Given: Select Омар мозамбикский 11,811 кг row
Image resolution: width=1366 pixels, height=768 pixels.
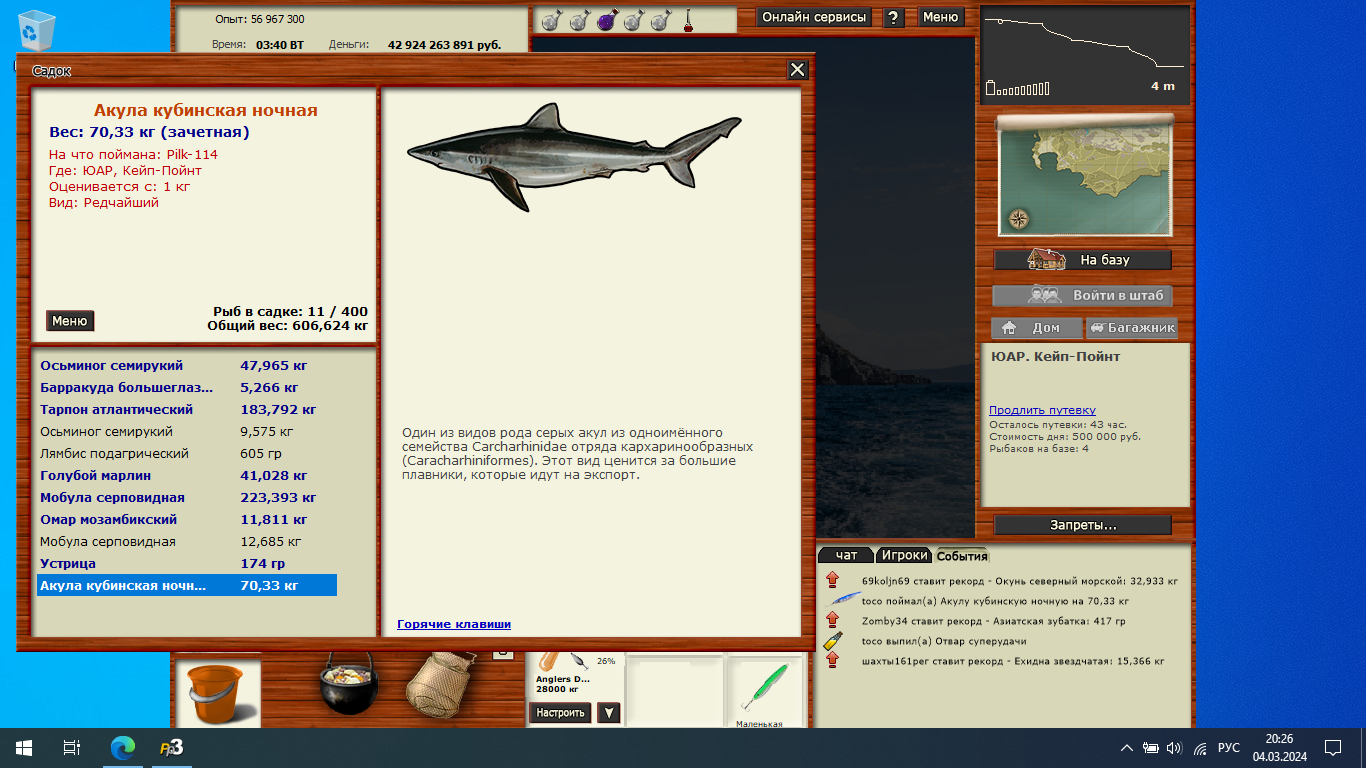Looking at the screenshot, I should tap(187, 520).
